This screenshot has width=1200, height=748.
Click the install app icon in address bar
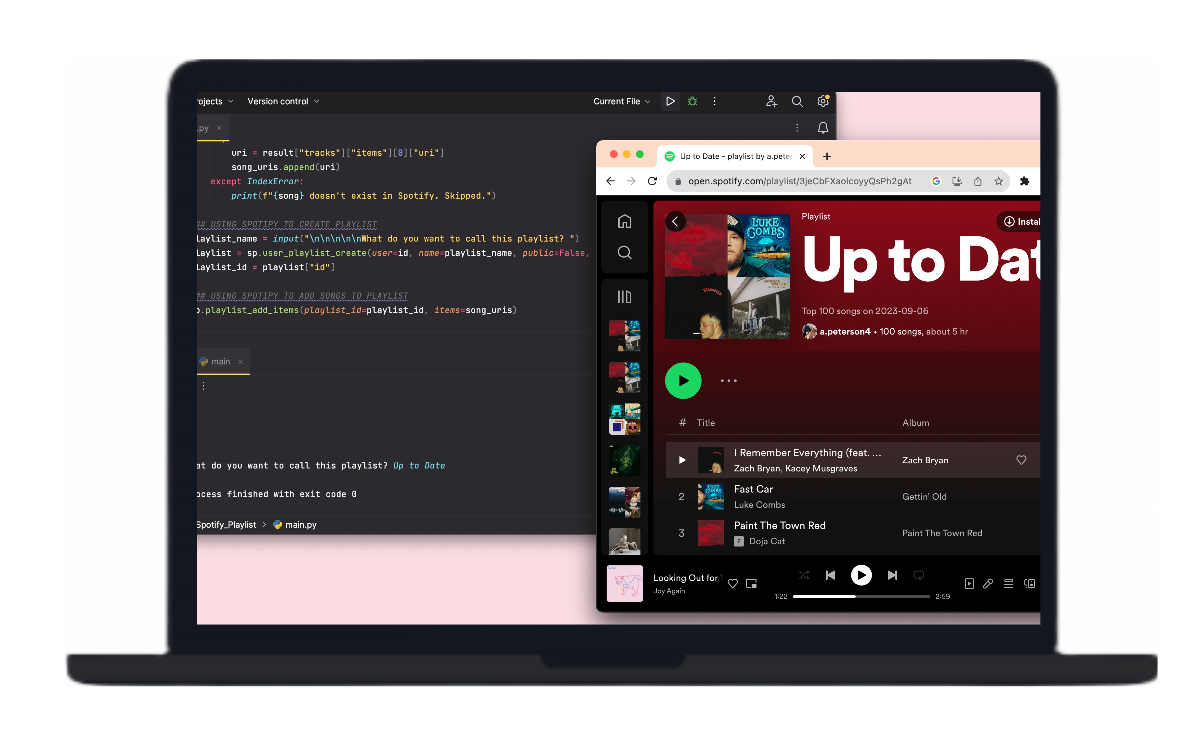click(x=957, y=181)
